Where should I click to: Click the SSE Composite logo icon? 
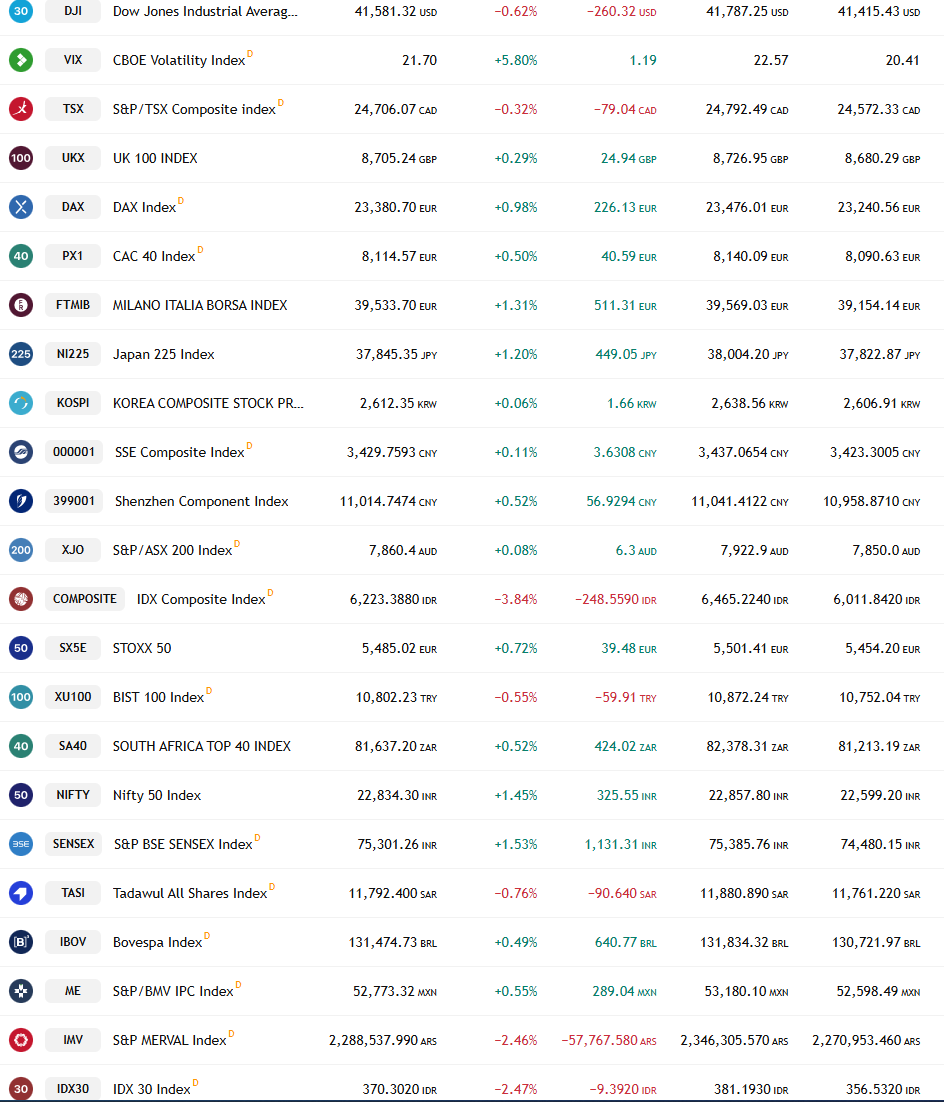21,452
